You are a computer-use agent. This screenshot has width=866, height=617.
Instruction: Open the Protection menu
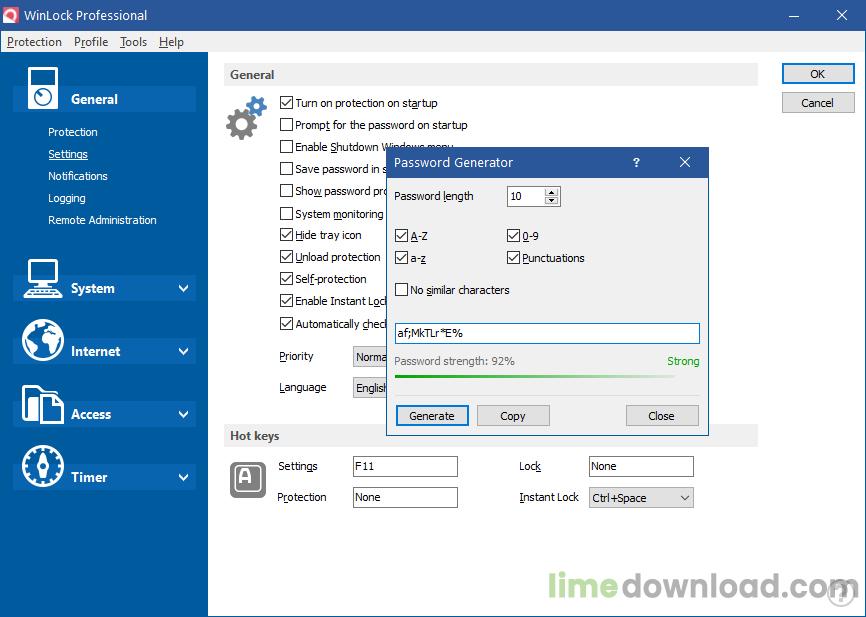pyautogui.click(x=34, y=42)
